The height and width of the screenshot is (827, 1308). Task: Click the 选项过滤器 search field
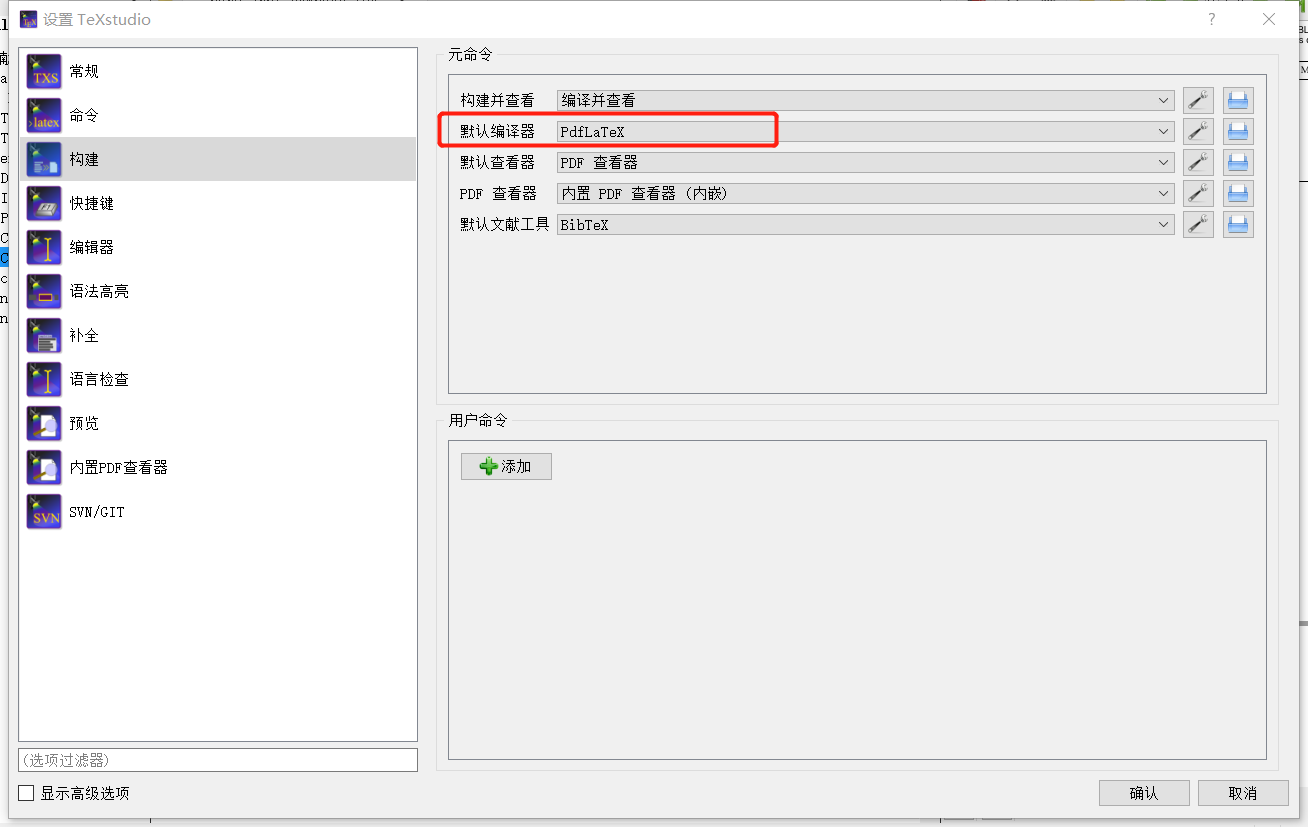pyautogui.click(x=217, y=760)
